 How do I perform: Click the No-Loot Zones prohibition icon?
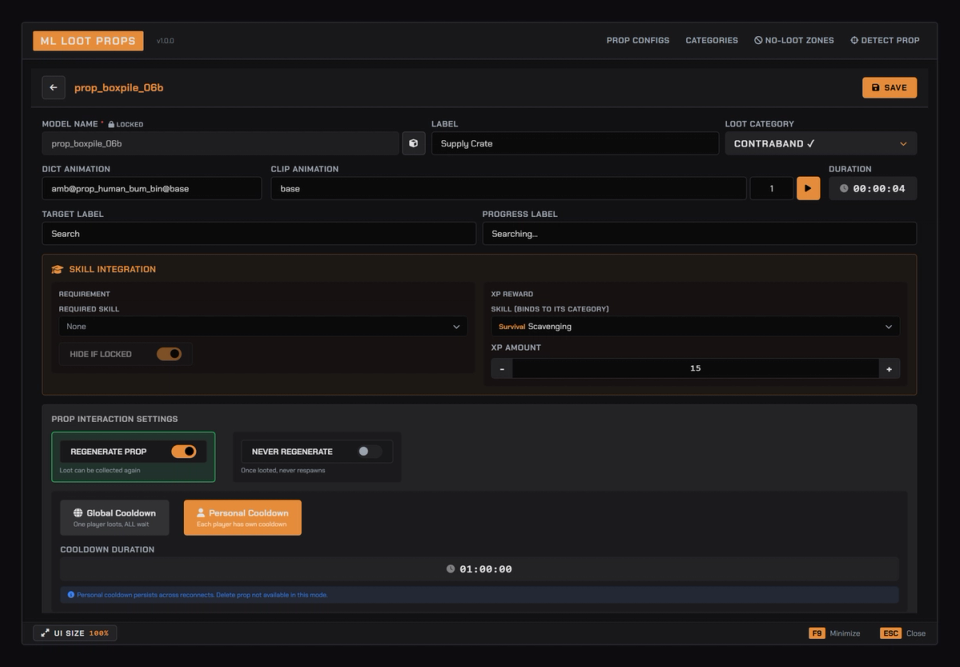click(x=758, y=40)
